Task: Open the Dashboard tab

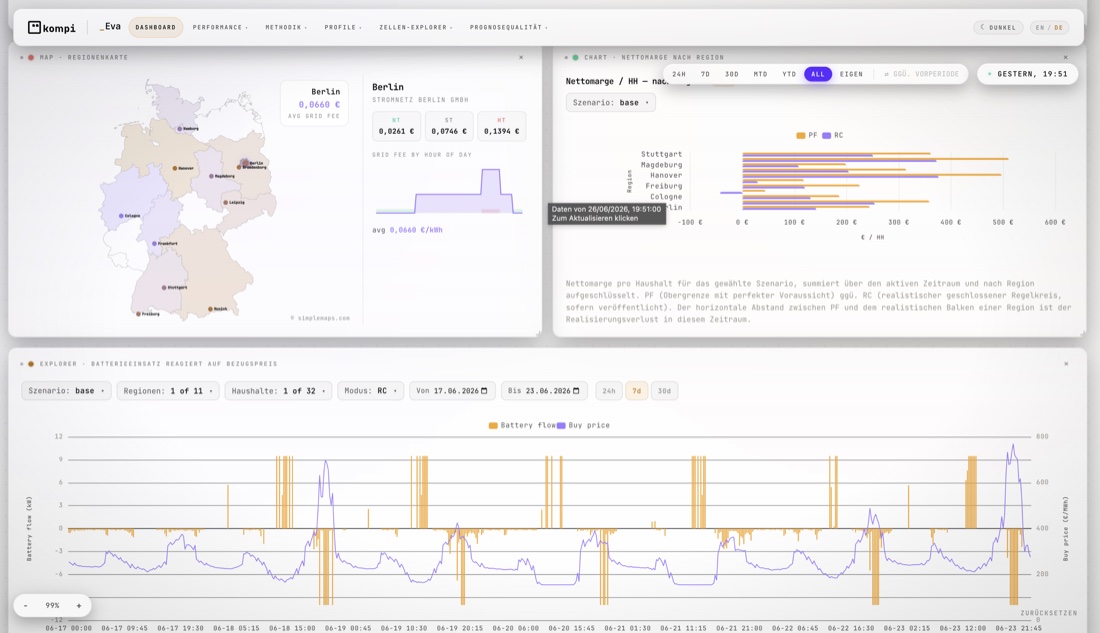Action: (156, 27)
